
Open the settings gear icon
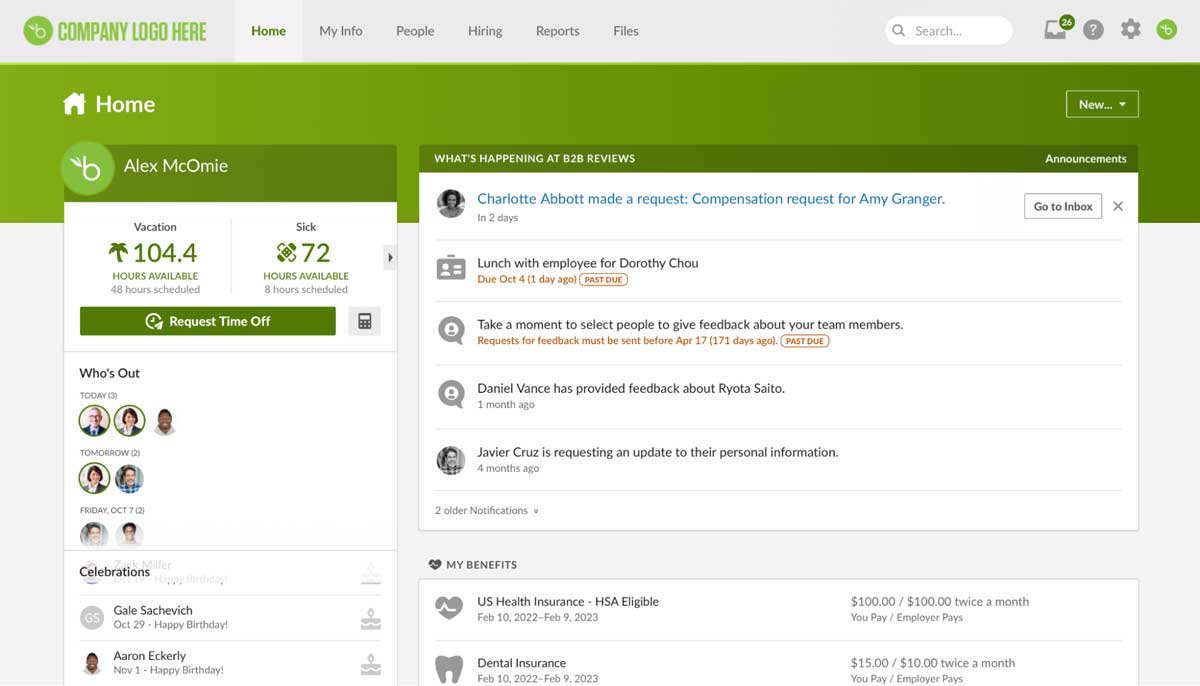[x=1130, y=29]
